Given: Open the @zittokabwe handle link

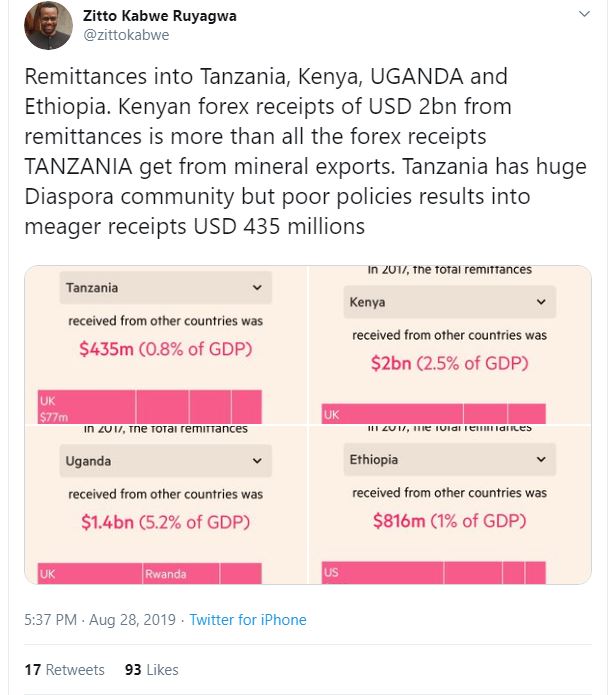Looking at the screenshot, I should (126, 35).
